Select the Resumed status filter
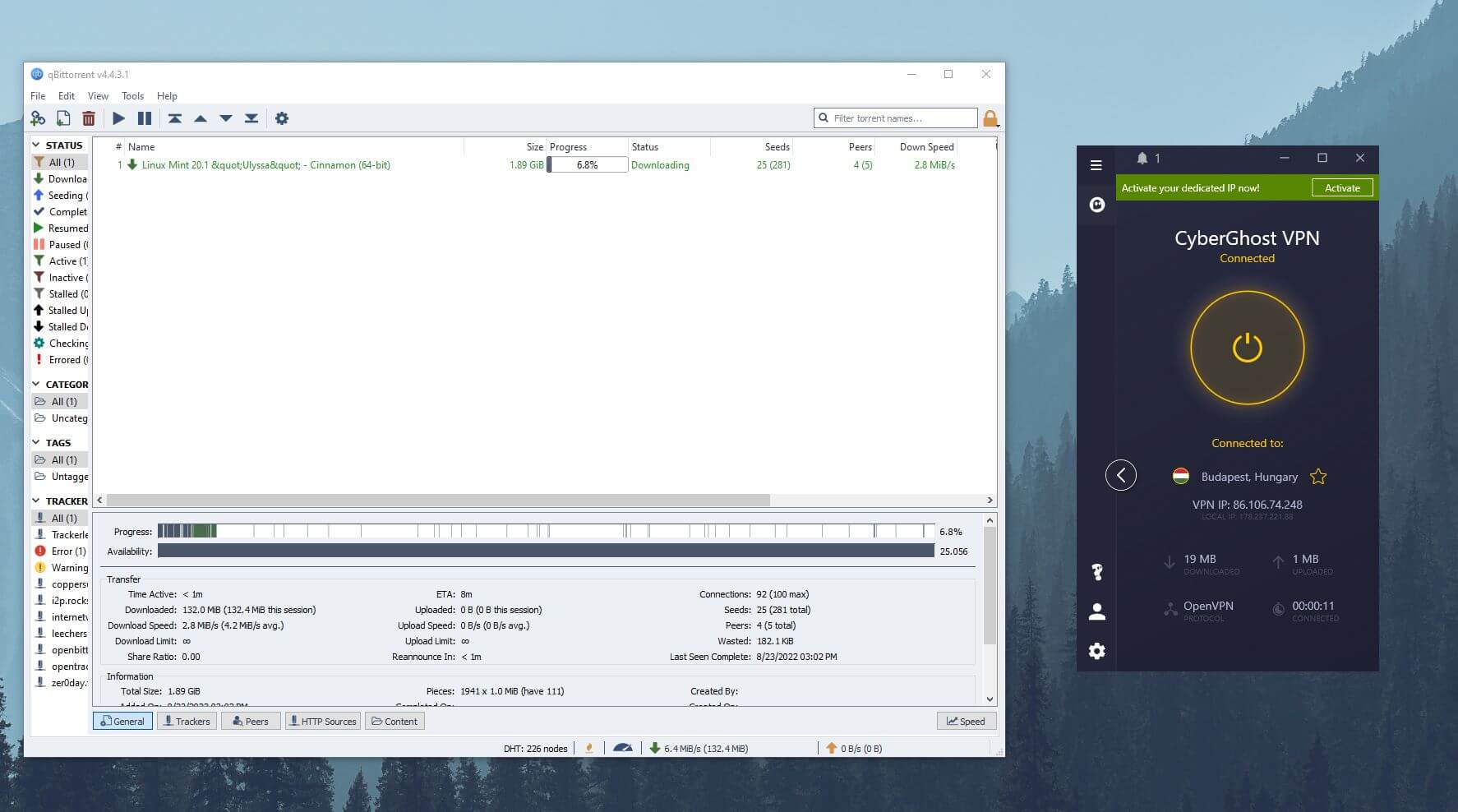 point(60,228)
